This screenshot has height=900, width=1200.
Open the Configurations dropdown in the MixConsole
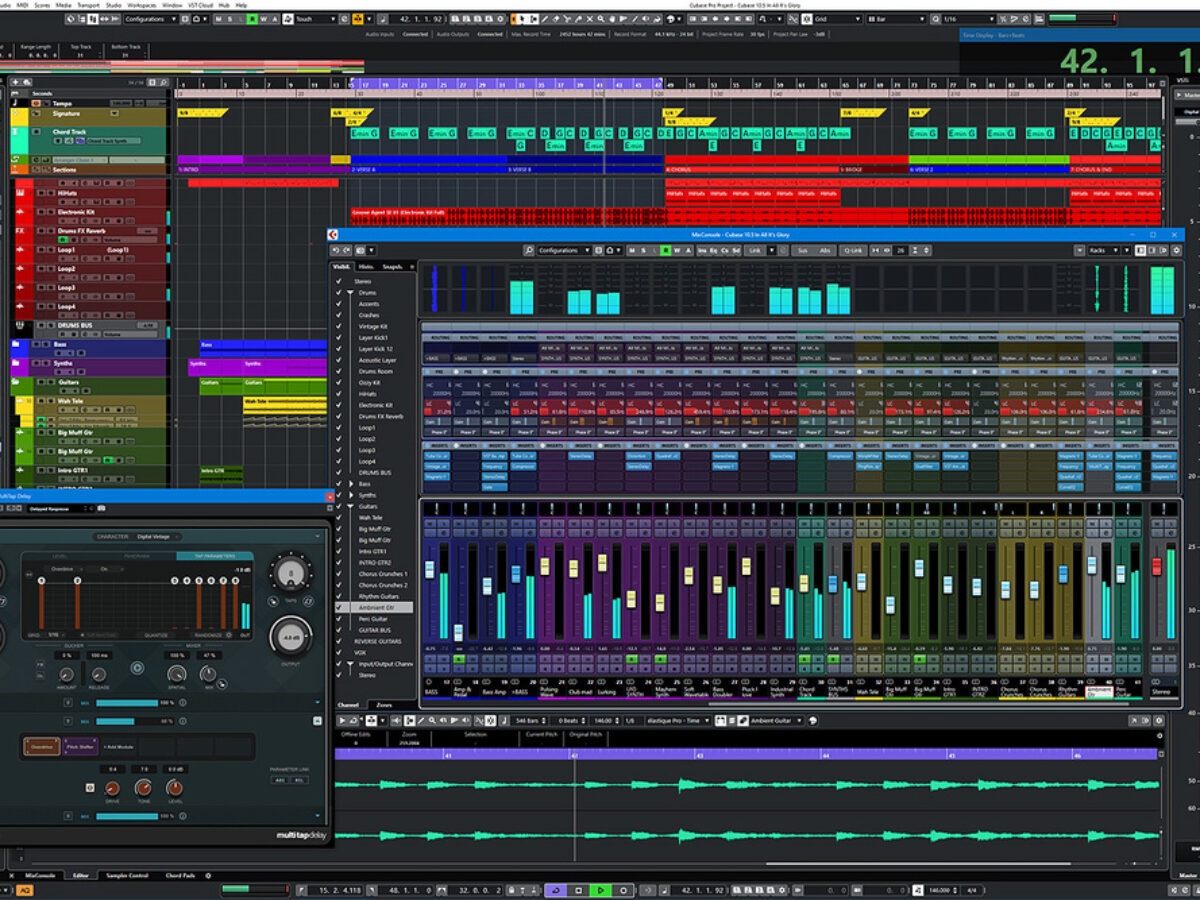click(x=564, y=250)
